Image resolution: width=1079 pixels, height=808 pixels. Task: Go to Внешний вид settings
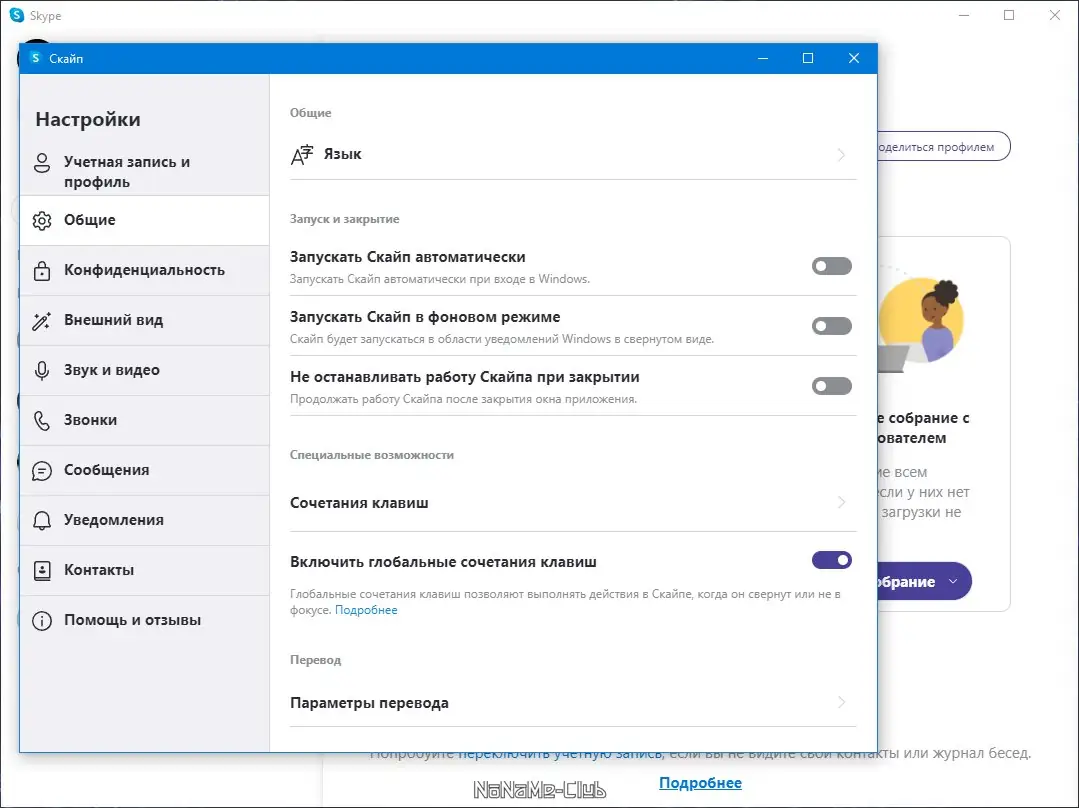coord(145,321)
